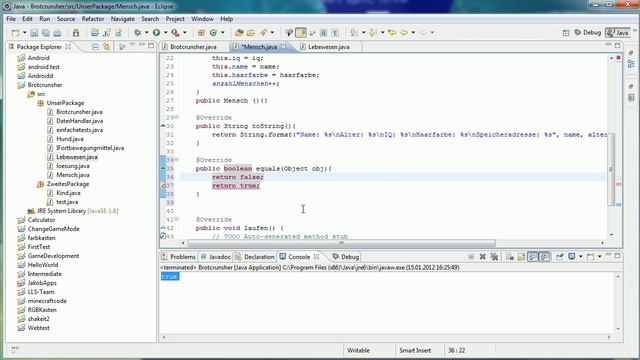Minimize the Package Explorer panel

142,45
